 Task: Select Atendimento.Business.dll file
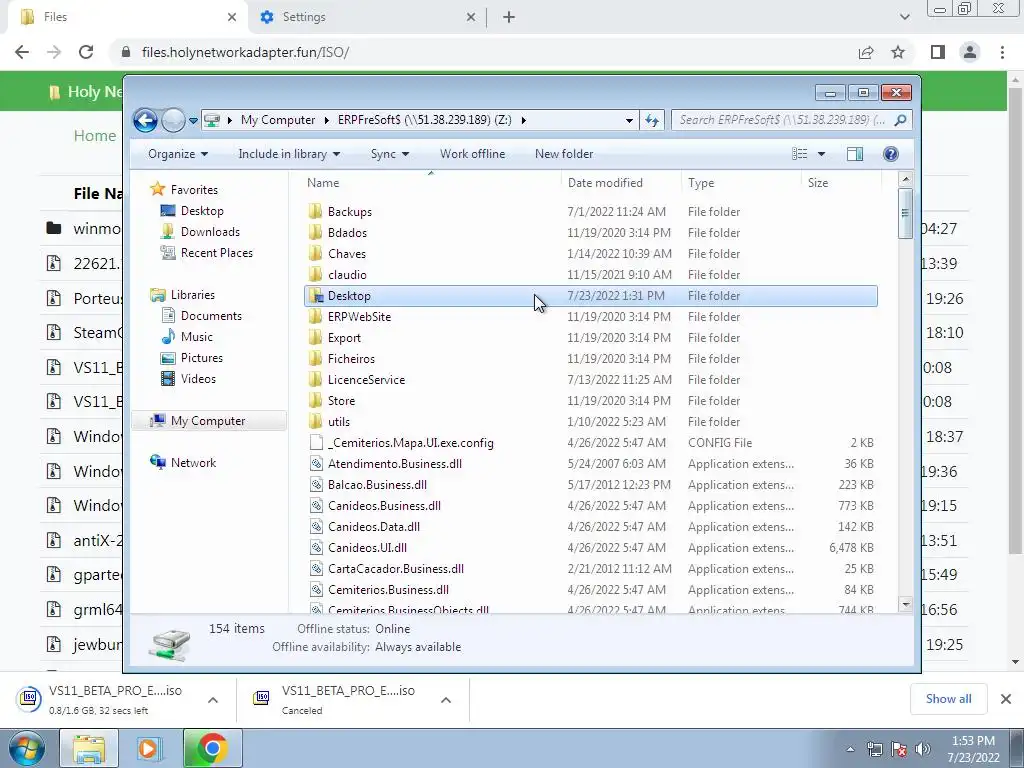click(590, 464)
